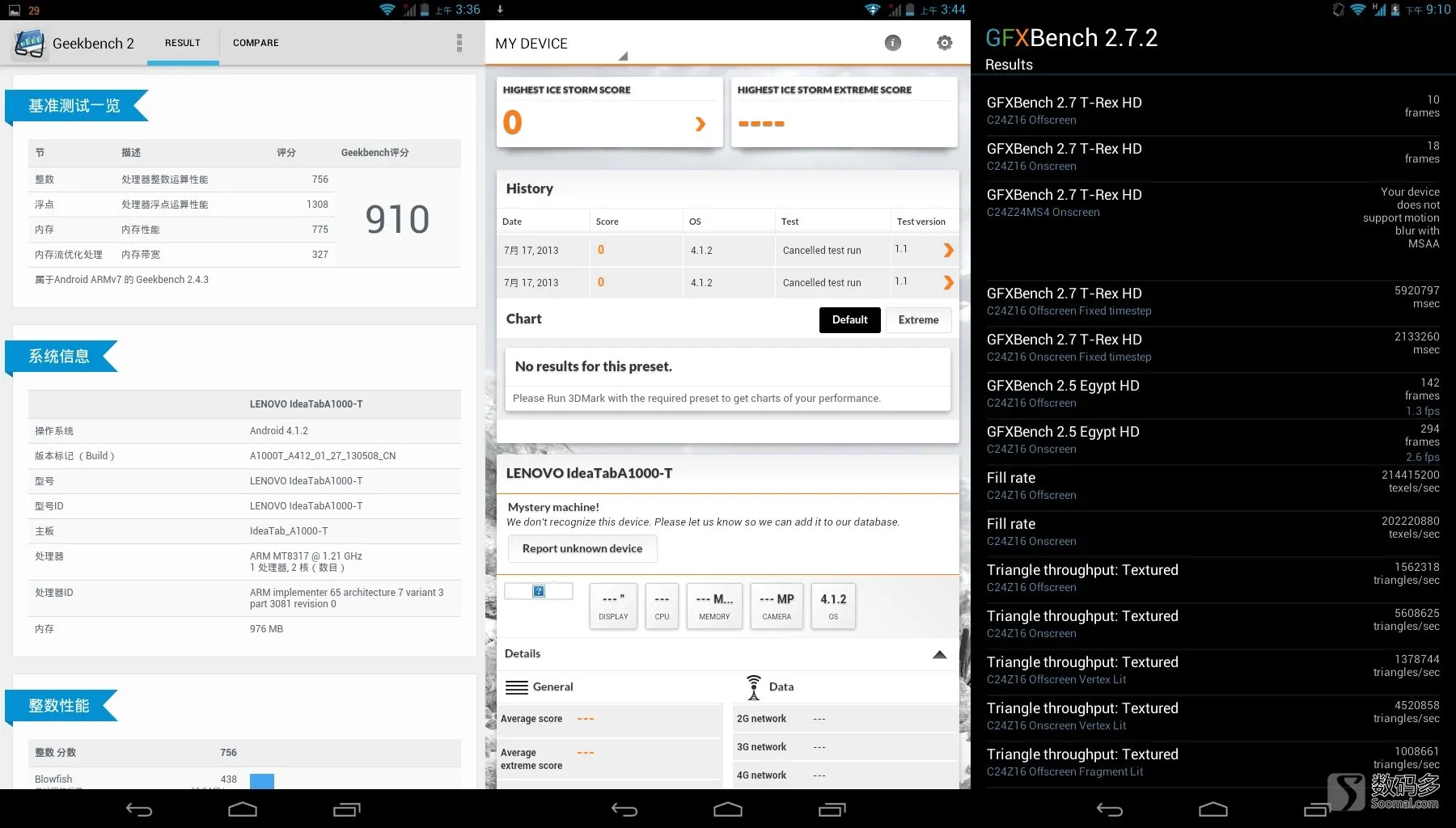
Task: Collapse the Details section arrow
Action: pos(940,654)
